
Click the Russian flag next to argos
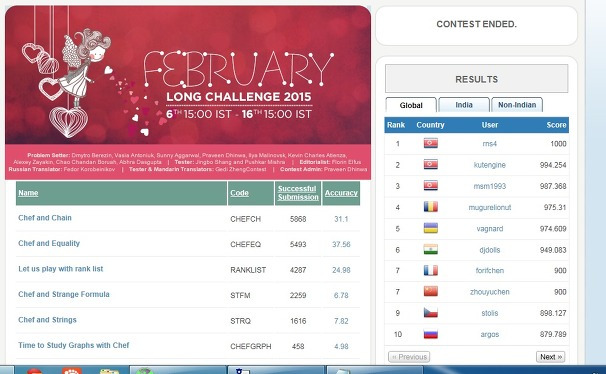[431, 334]
